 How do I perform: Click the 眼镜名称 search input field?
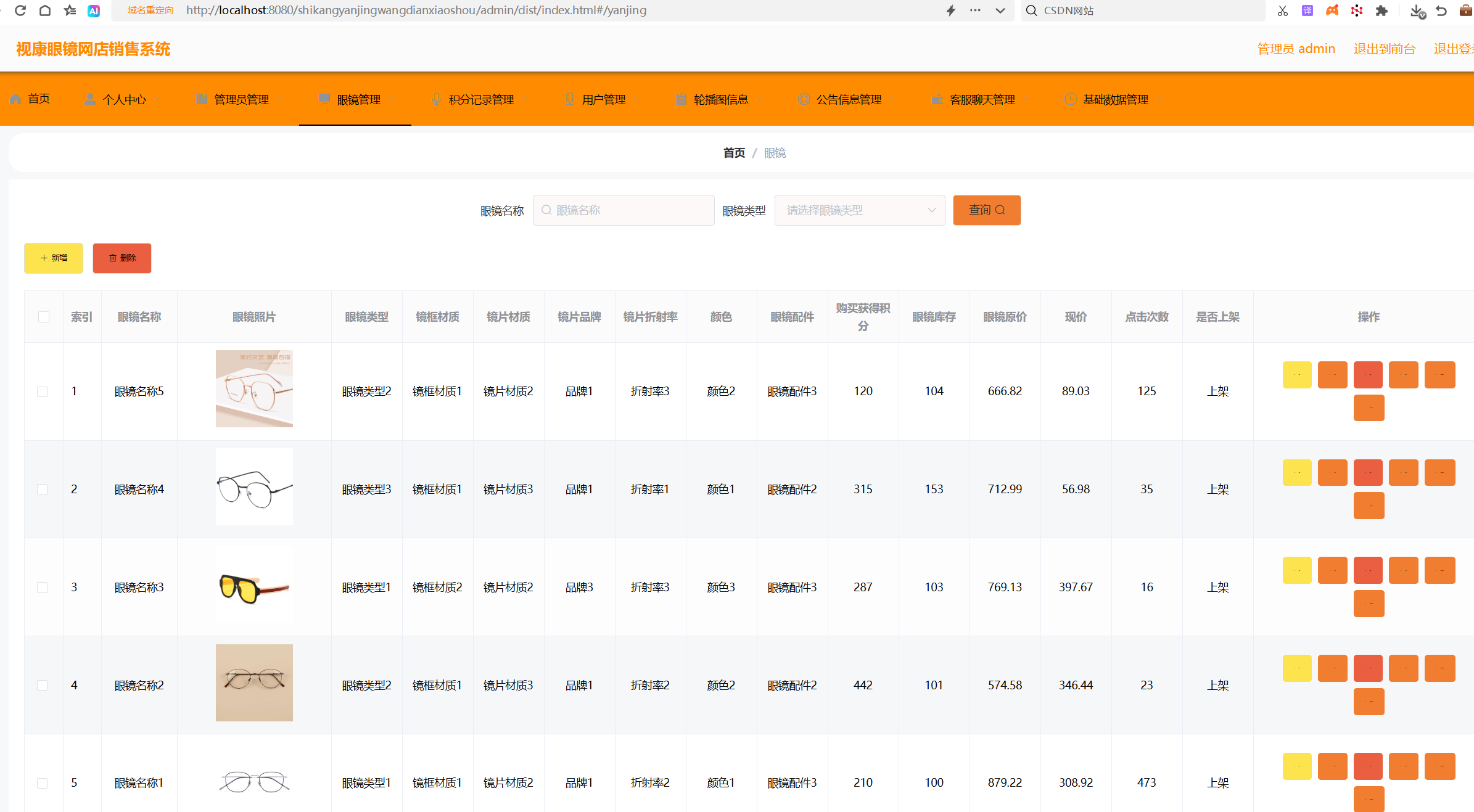point(624,210)
